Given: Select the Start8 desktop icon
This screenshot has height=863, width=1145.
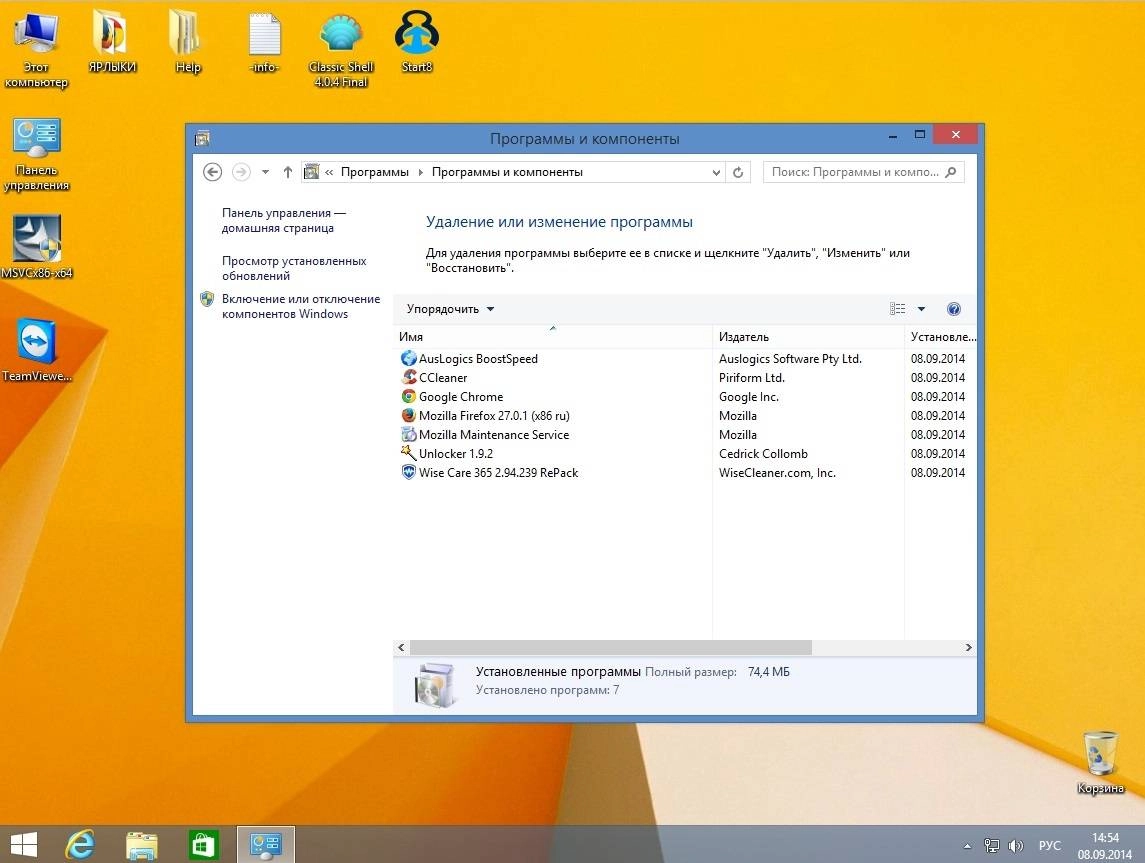Looking at the screenshot, I should 416,42.
